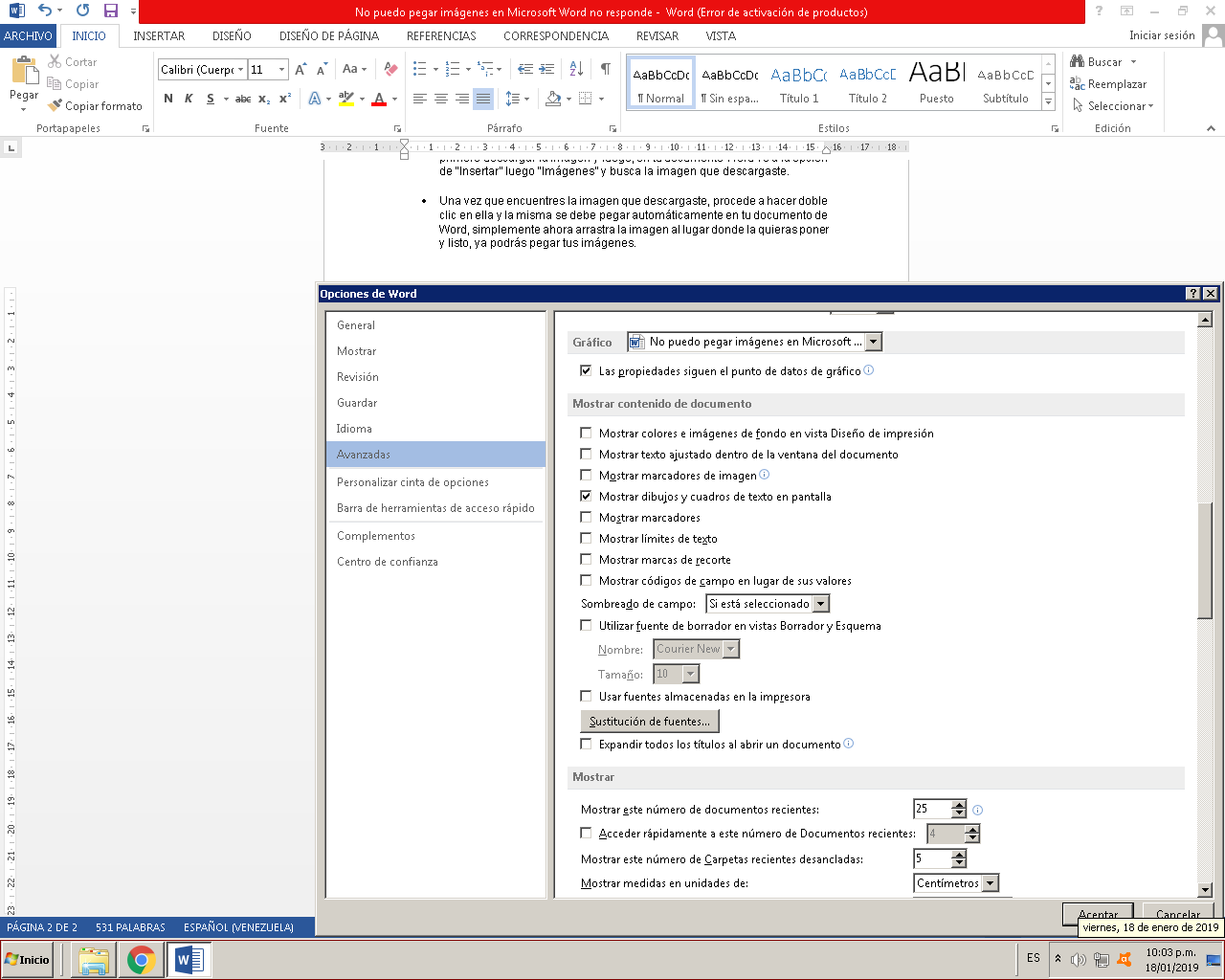Viewport: 1225px width, 980px height.
Task: Enable Mostrar marcas de recorte
Action: click(x=586, y=559)
